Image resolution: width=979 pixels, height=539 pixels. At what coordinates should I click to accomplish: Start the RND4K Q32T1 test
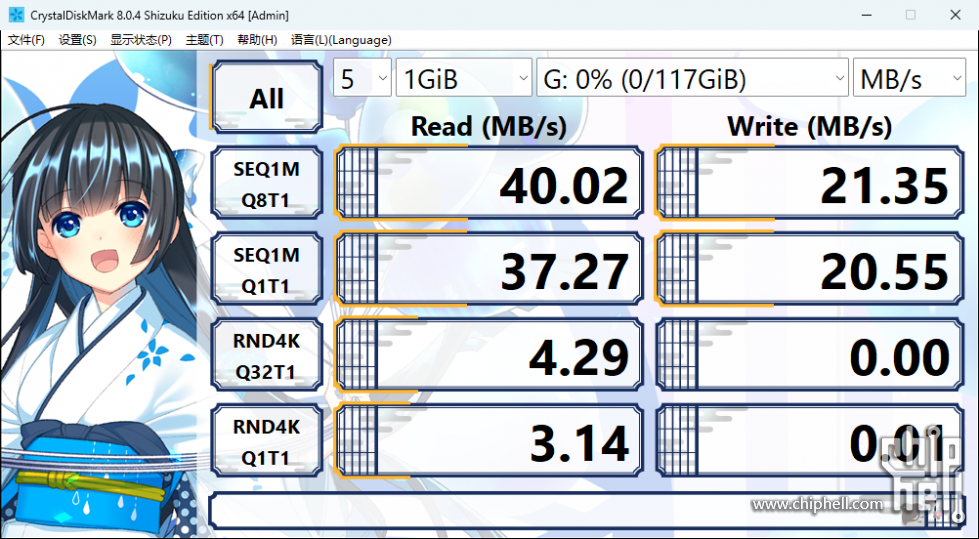(x=267, y=355)
